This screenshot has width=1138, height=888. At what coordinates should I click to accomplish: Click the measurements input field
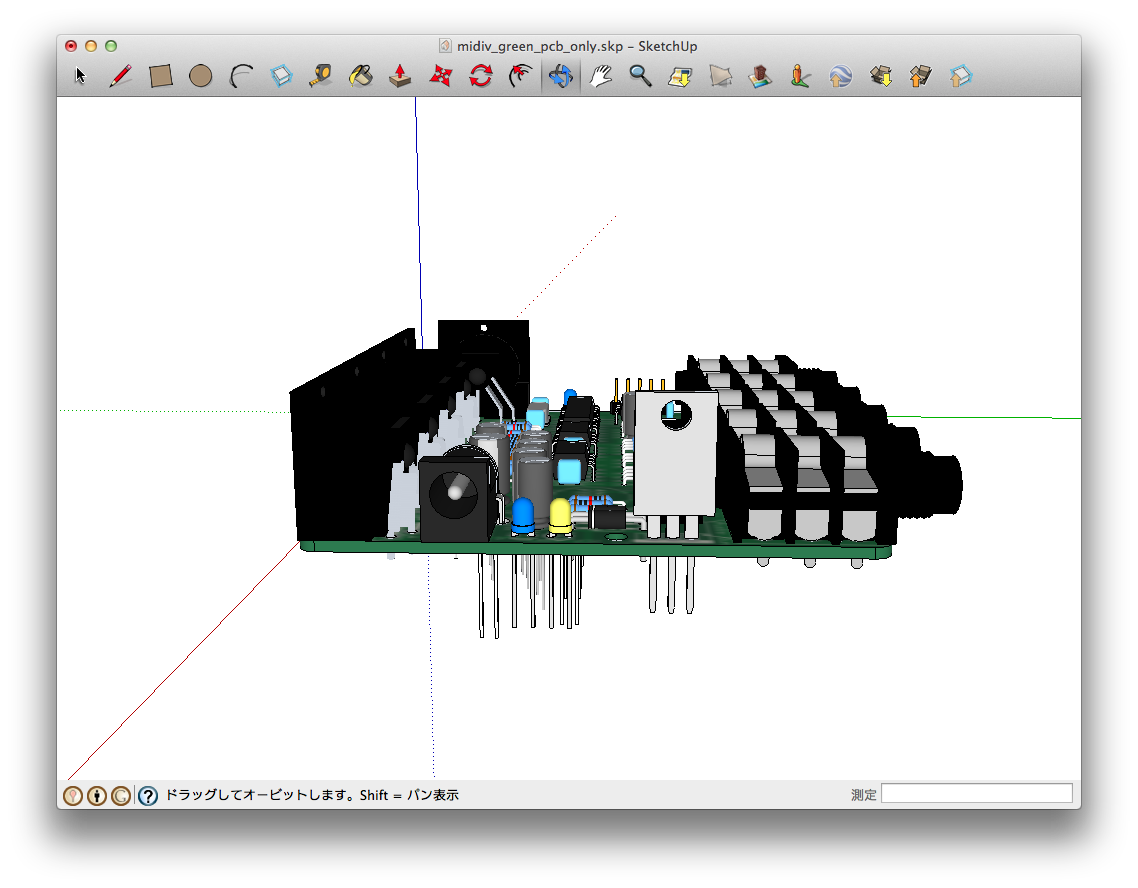click(x=976, y=794)
